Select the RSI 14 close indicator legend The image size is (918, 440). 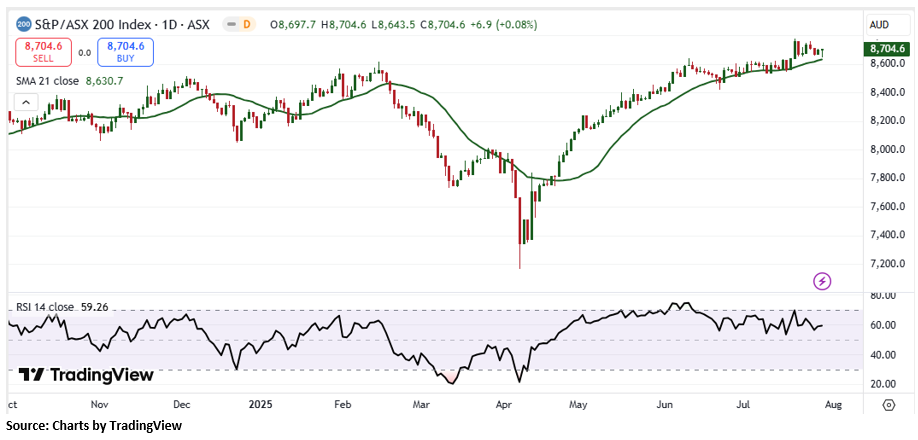point(44,307)
